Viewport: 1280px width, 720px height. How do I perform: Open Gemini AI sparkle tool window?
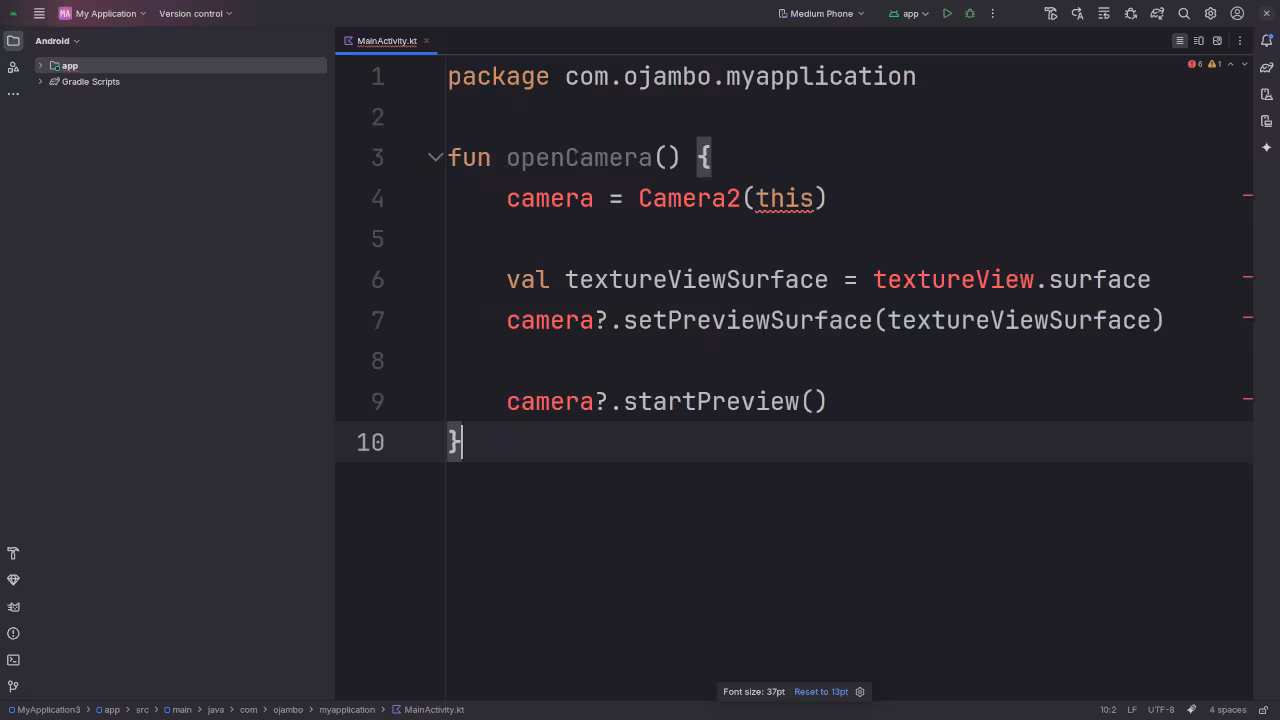(x=1267, y=147)
